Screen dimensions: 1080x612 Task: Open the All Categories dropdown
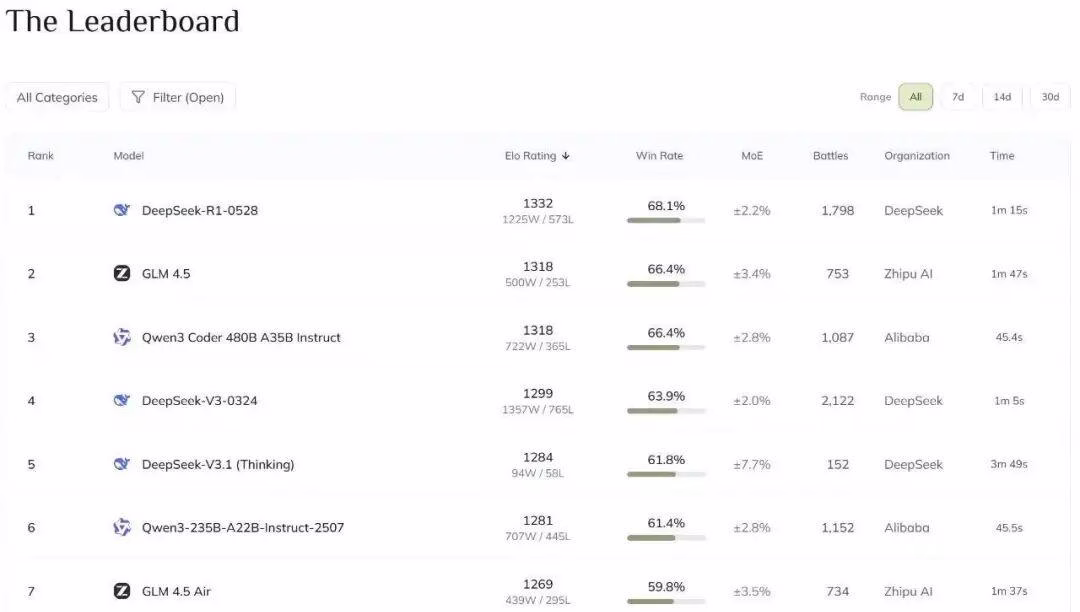coord(57,97)
